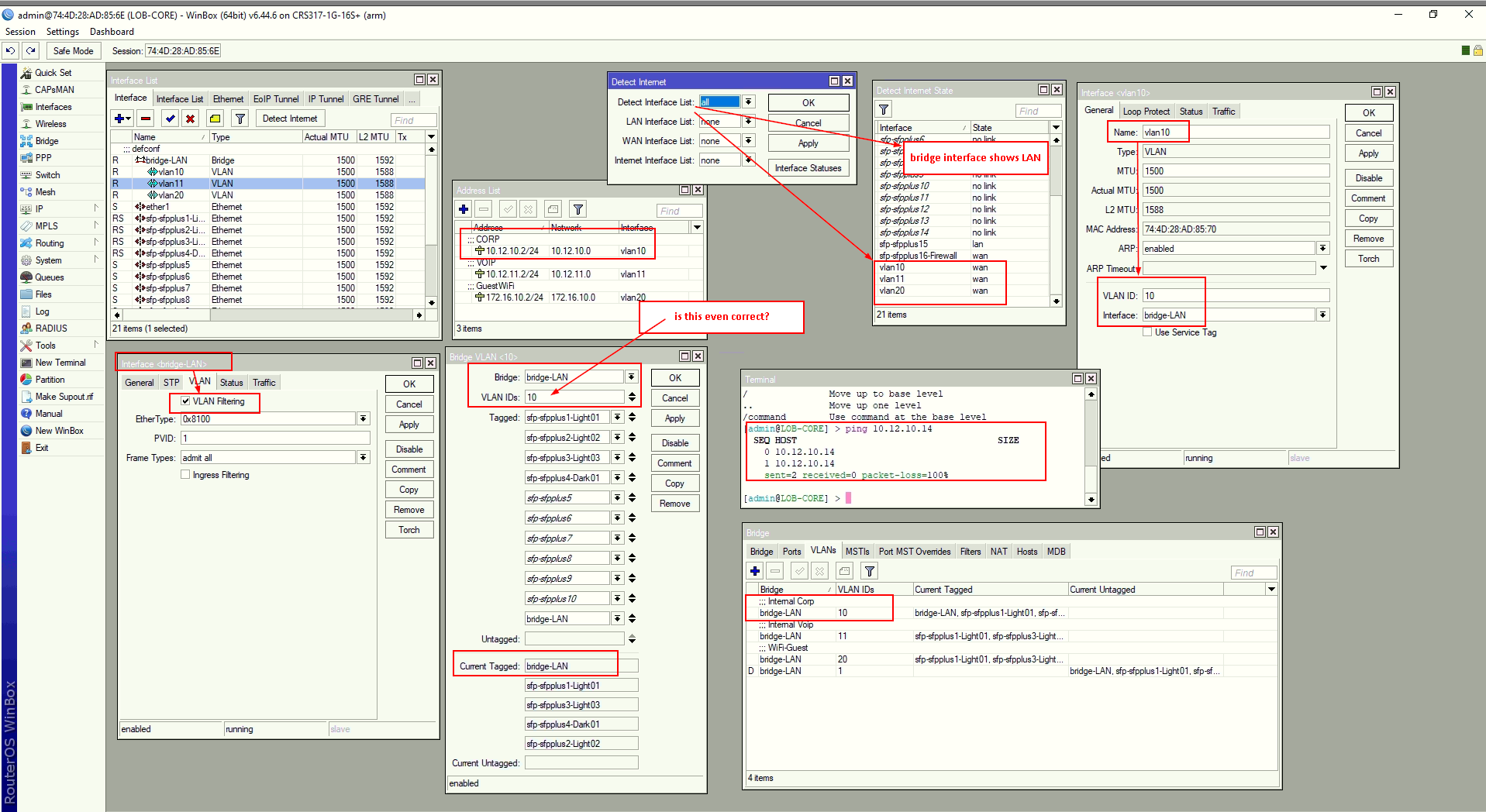The width and height of the screenshot is (1486, 812).
Task: Open the Files panel from the sidebar
Action: pos(44,294)
